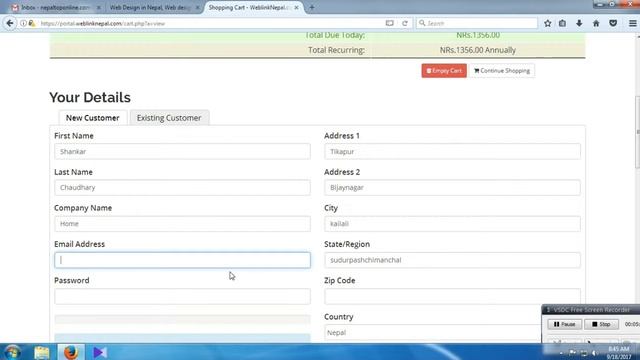Click the State/Region field
The width and height of the screenshot is (640, 360).
(x=452, y=260)
